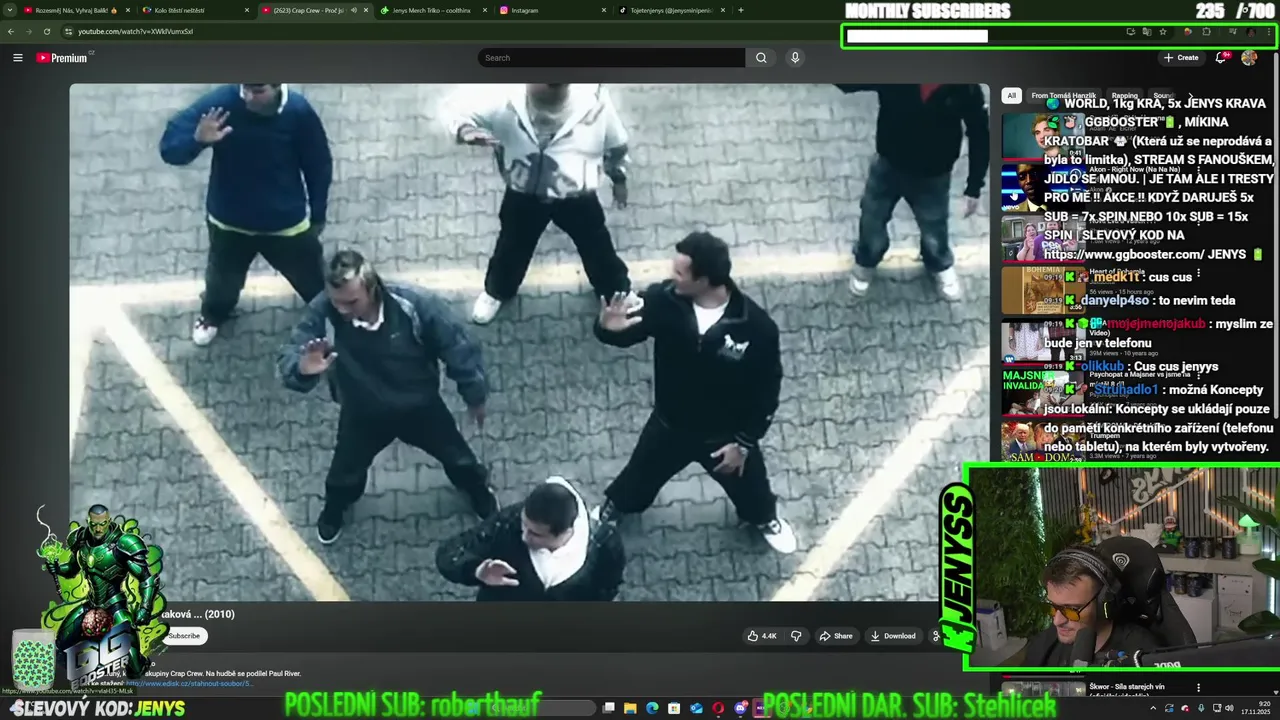Open Outlook mail from taskbar
Screen dimensions: 1280x720
(x=696, y=708)
